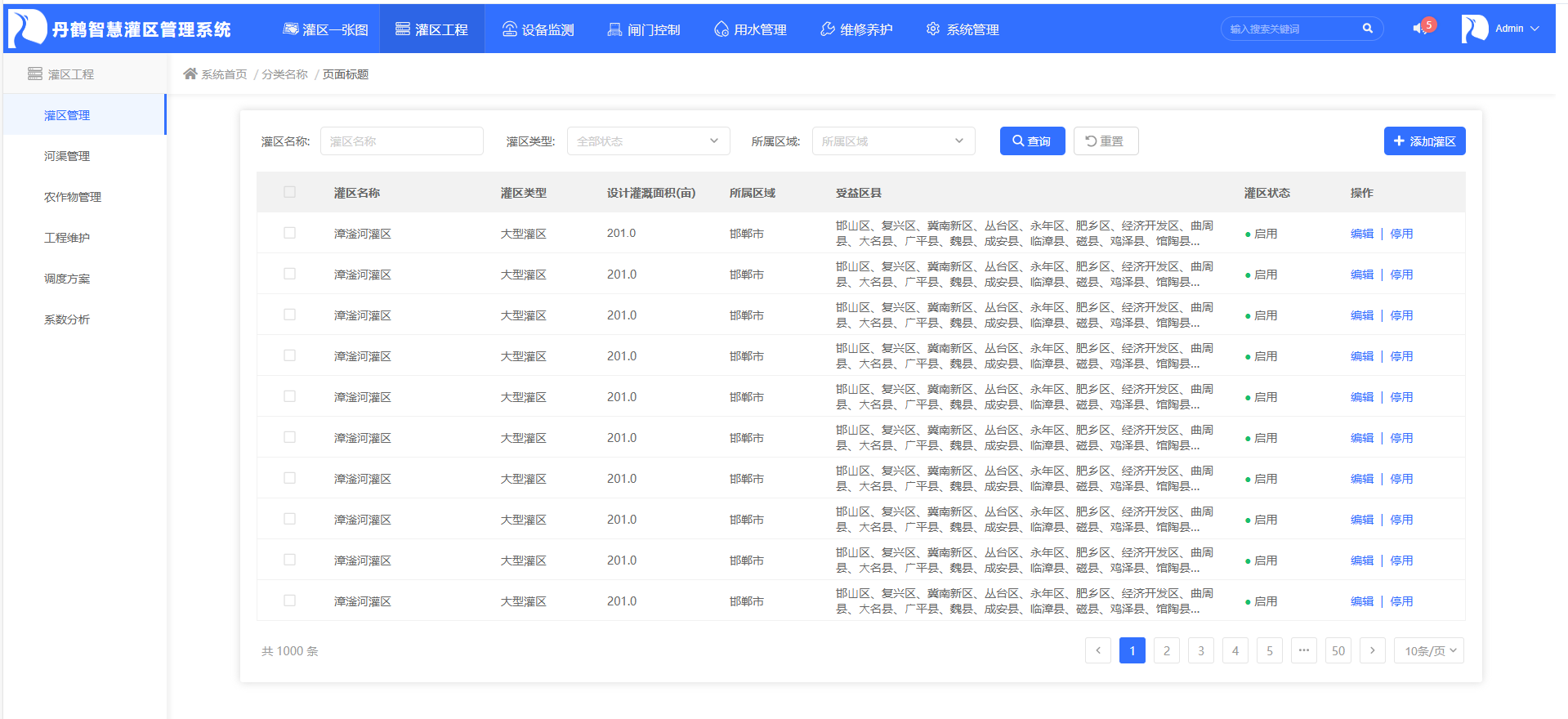Open the 10条/页 page size selector
This screenshot has height=719, width=1568.
1429,650
